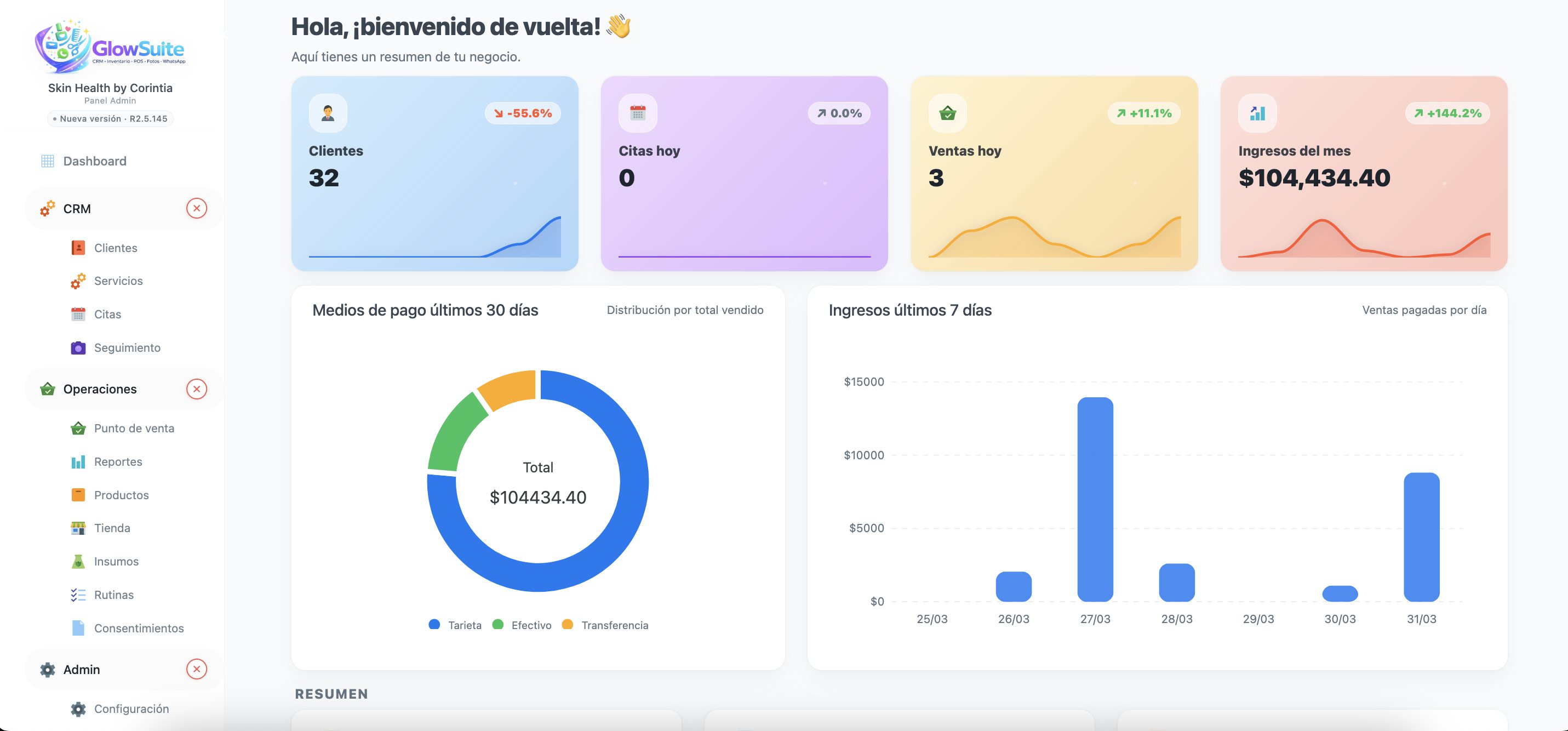The height and width of the screenshot is (731, 1568).
Task: Click the basket icon on Ventas hoy card
Action: [x=948, y=113]
